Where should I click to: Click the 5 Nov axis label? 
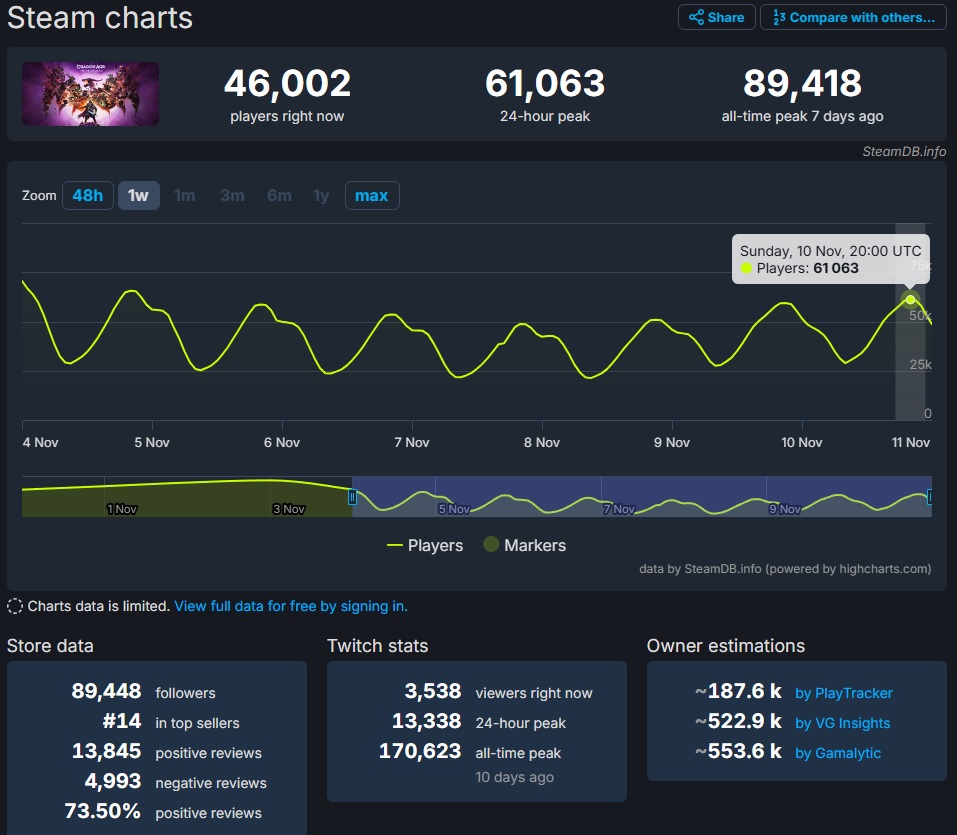(152, 443)
